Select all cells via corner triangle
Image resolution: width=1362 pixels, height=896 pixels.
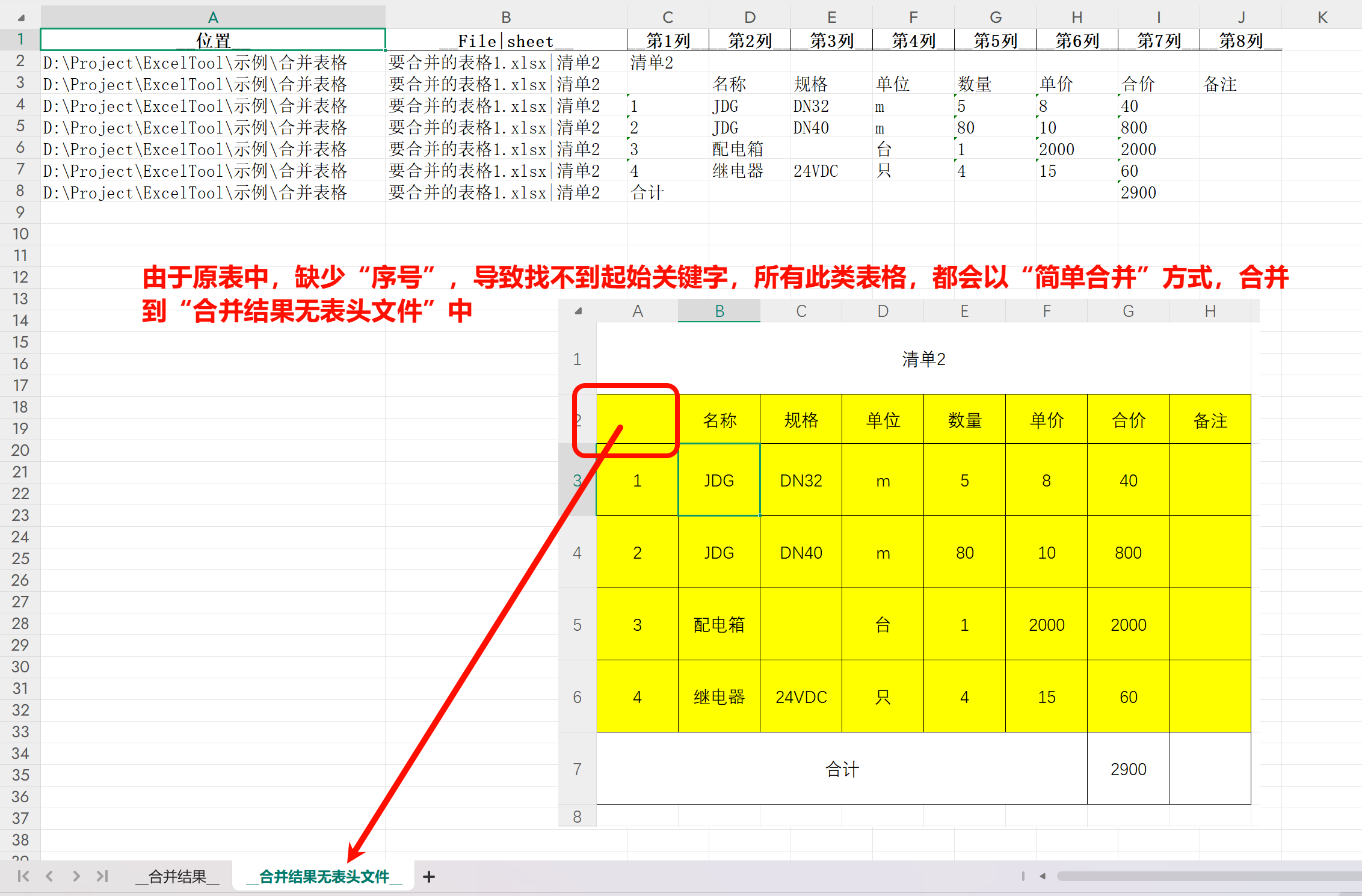point(20,17)
